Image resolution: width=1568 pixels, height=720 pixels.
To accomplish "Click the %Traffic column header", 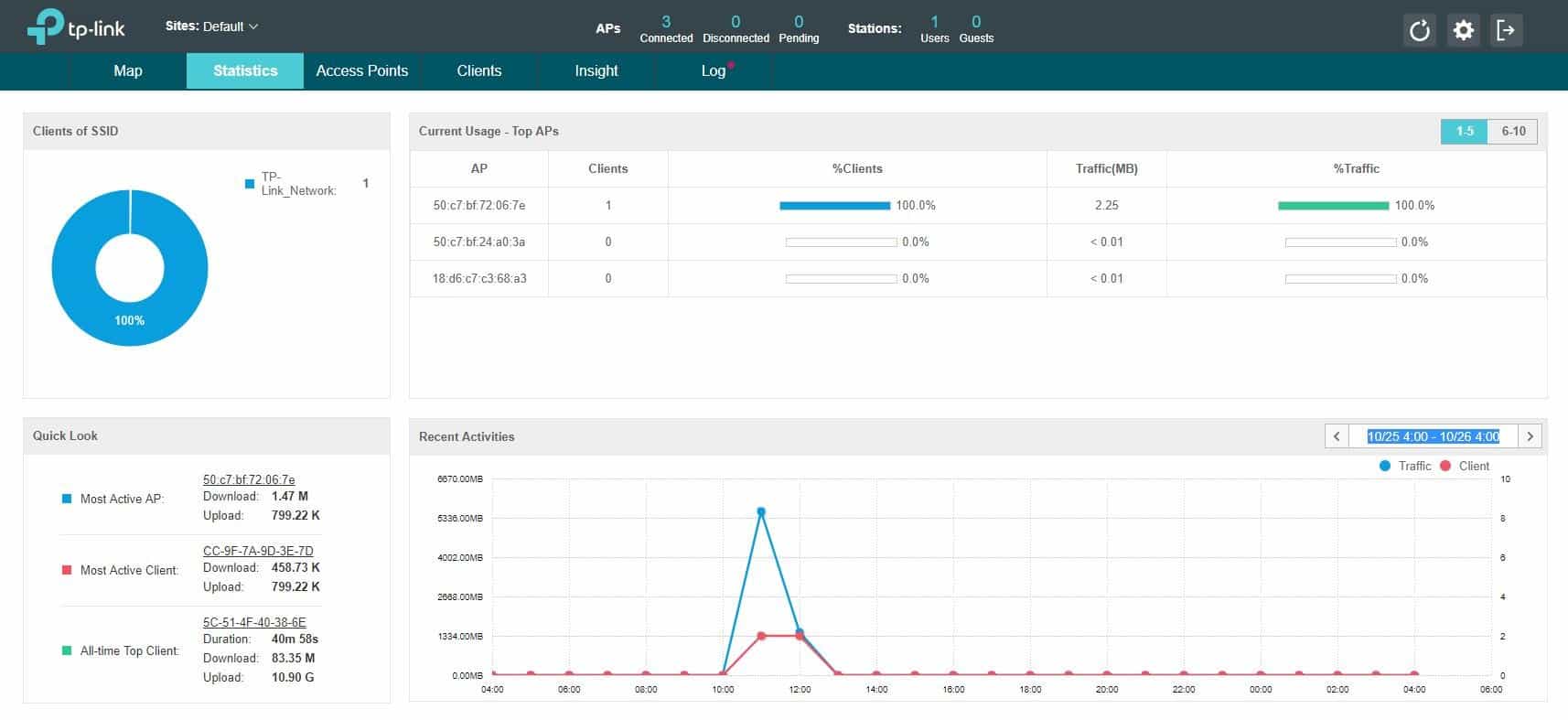I will 1357,168.
